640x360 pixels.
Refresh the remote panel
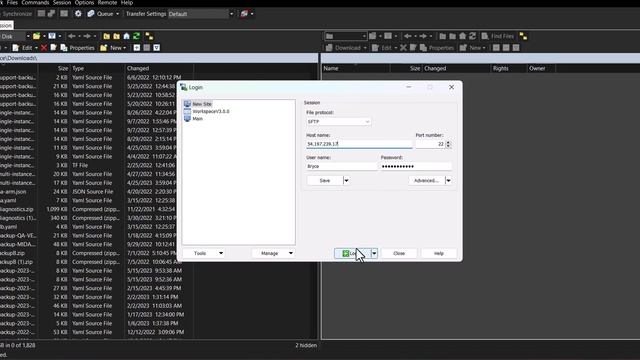click(473, 36)
